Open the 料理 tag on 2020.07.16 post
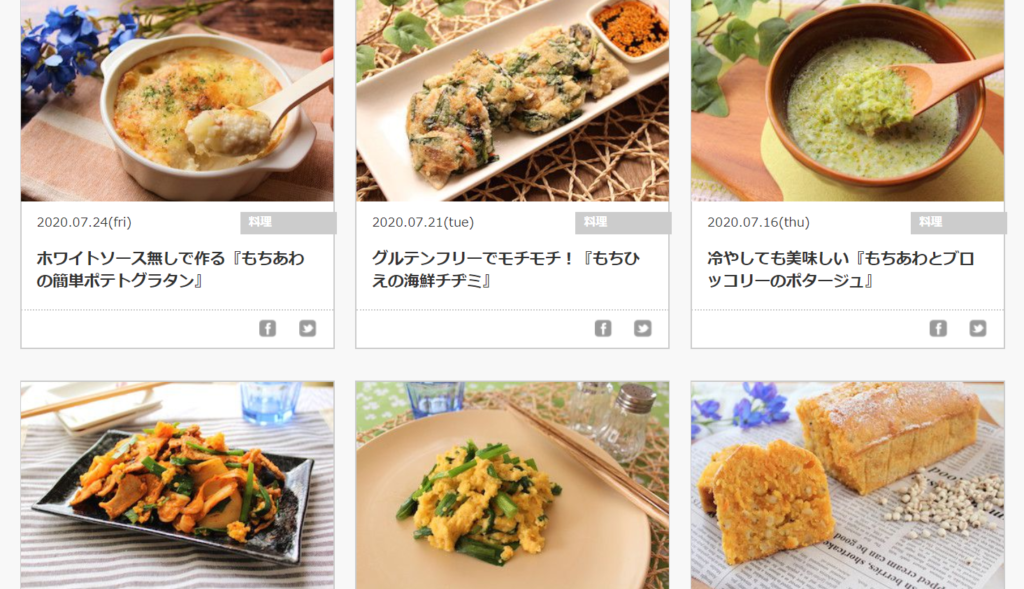The image size is (1024, 589). [x=959, y=223]
